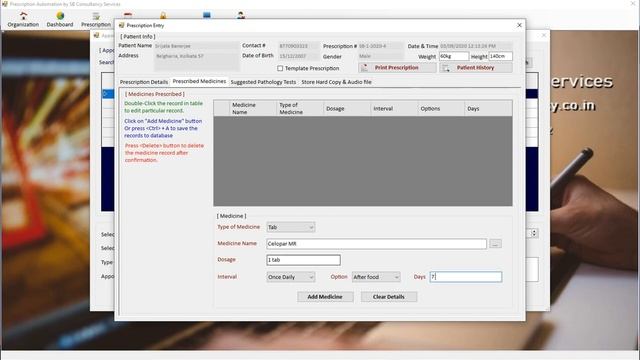Expand the Type of Medicine dropdown

tap(291, 227)
